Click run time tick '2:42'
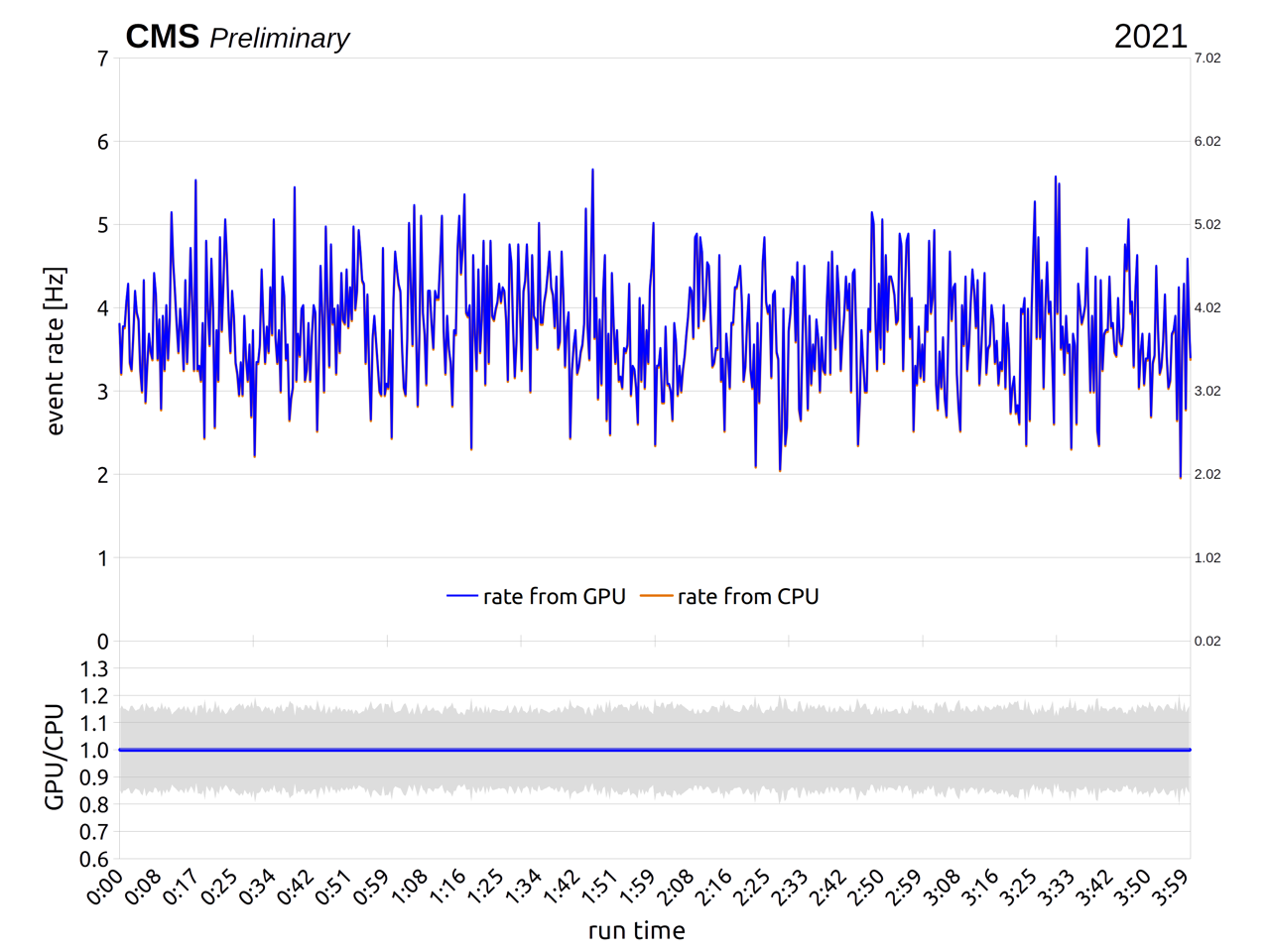Viewport: 1270px width, 952px height. coord(831,888)
